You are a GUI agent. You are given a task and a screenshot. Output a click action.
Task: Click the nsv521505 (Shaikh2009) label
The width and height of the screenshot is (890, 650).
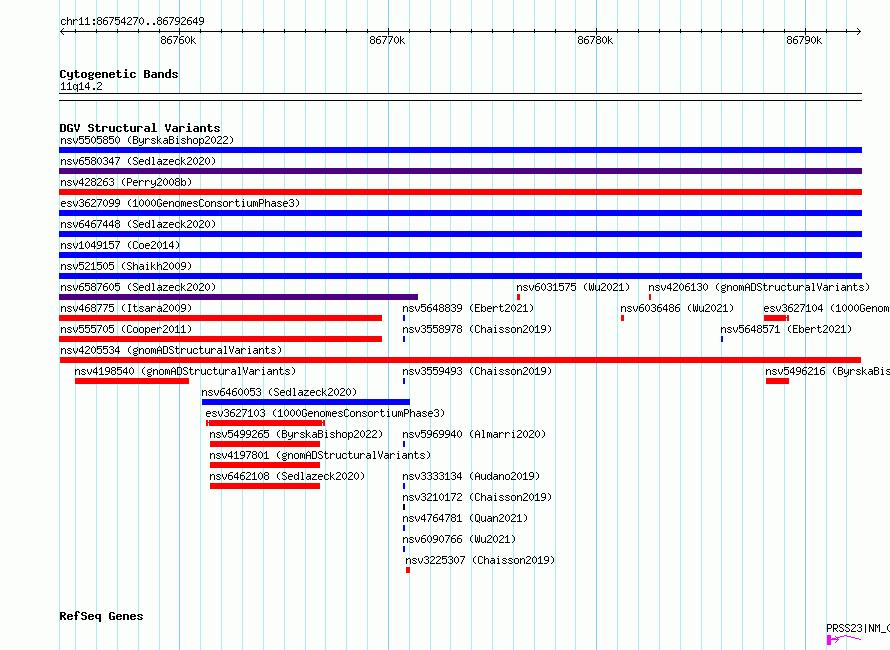pyautogui.click(x=126, y=266)
